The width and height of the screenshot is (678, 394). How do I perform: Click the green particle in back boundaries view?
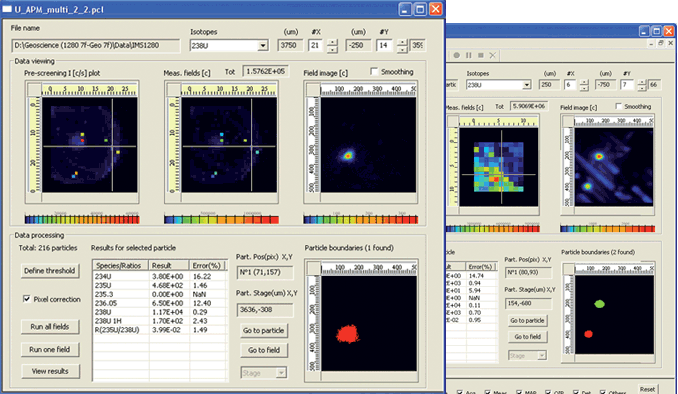tap(599, 304)
